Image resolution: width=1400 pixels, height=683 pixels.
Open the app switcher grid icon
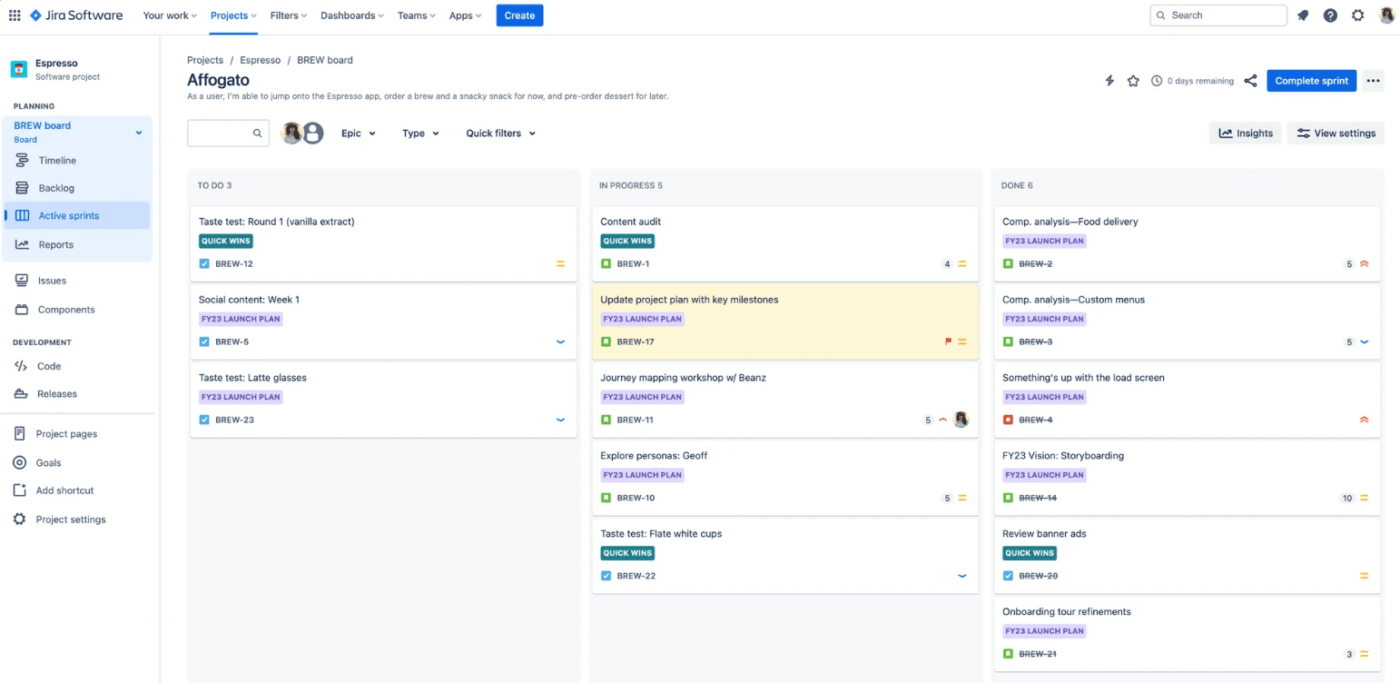coord(14,15)
